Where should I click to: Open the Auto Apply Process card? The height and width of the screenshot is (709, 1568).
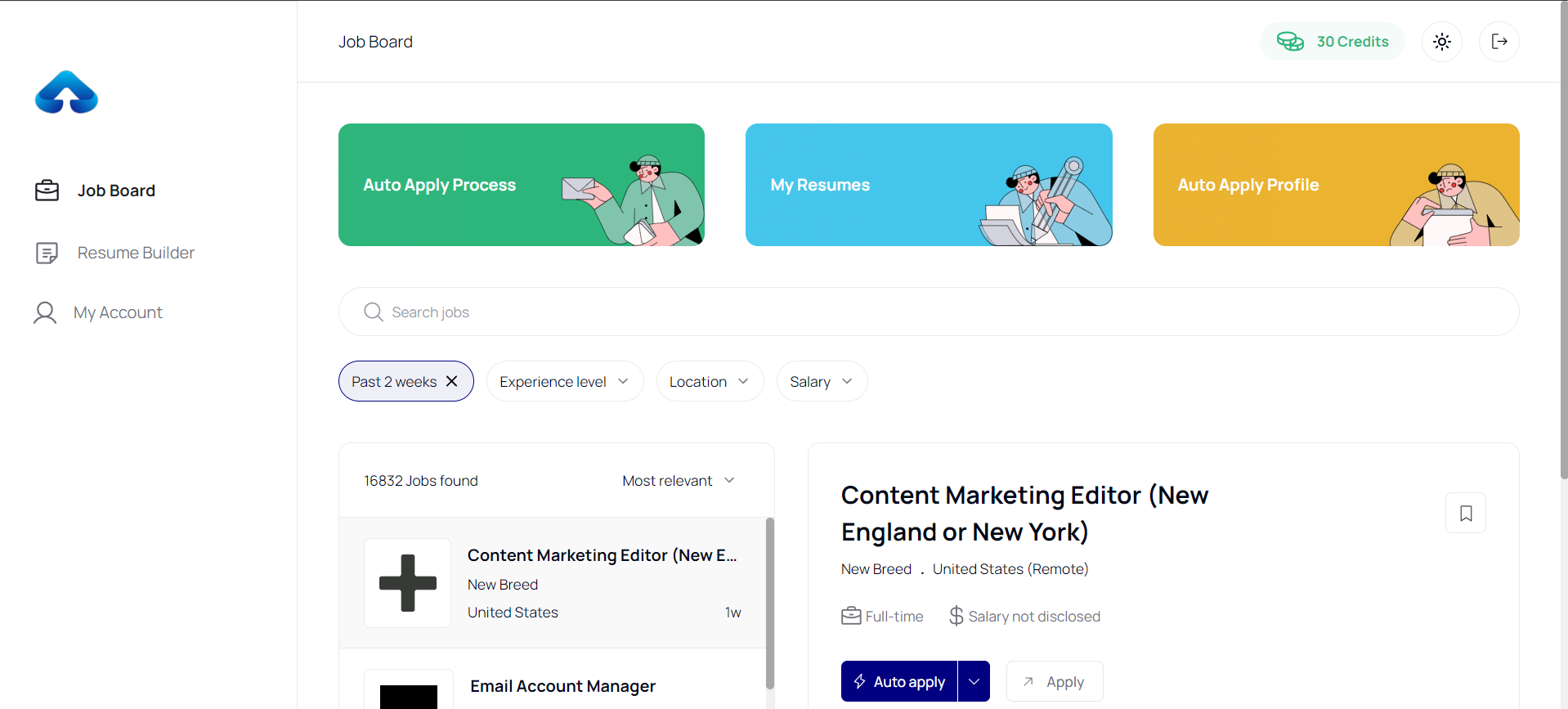pyautogui.click(x=521, y=185)
